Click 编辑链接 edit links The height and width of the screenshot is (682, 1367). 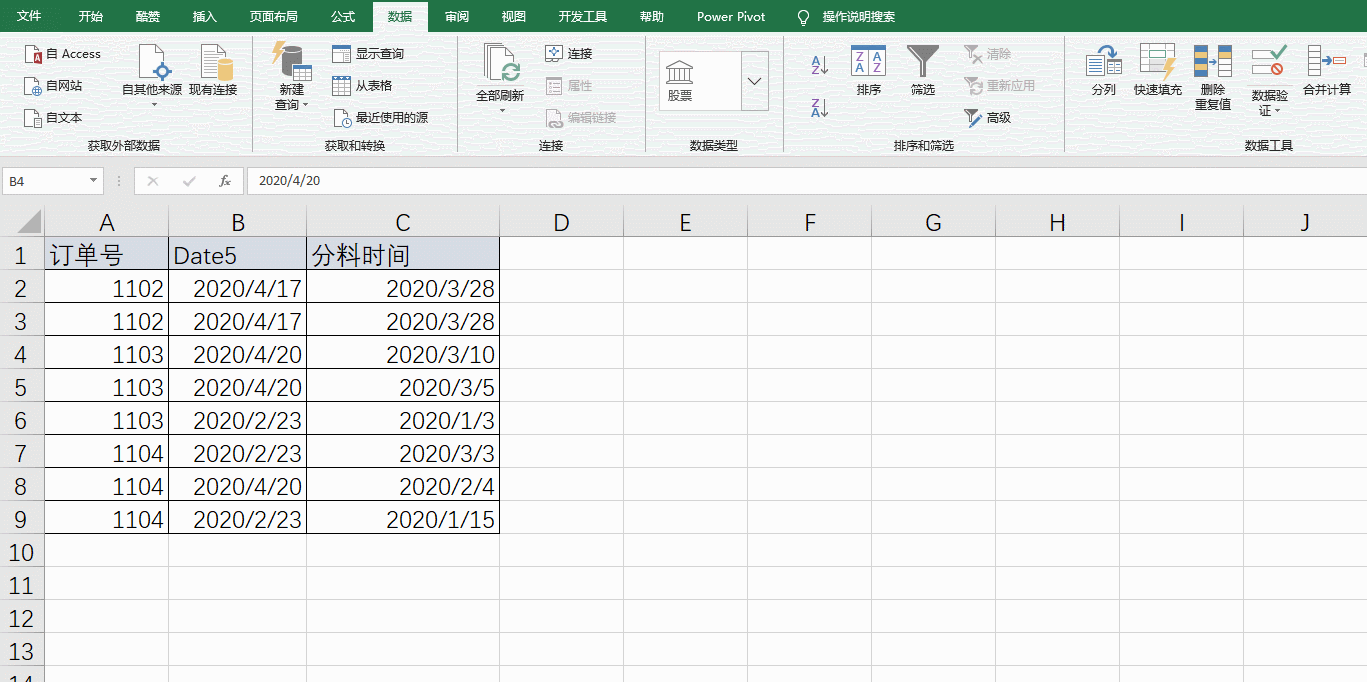[581, 118]
